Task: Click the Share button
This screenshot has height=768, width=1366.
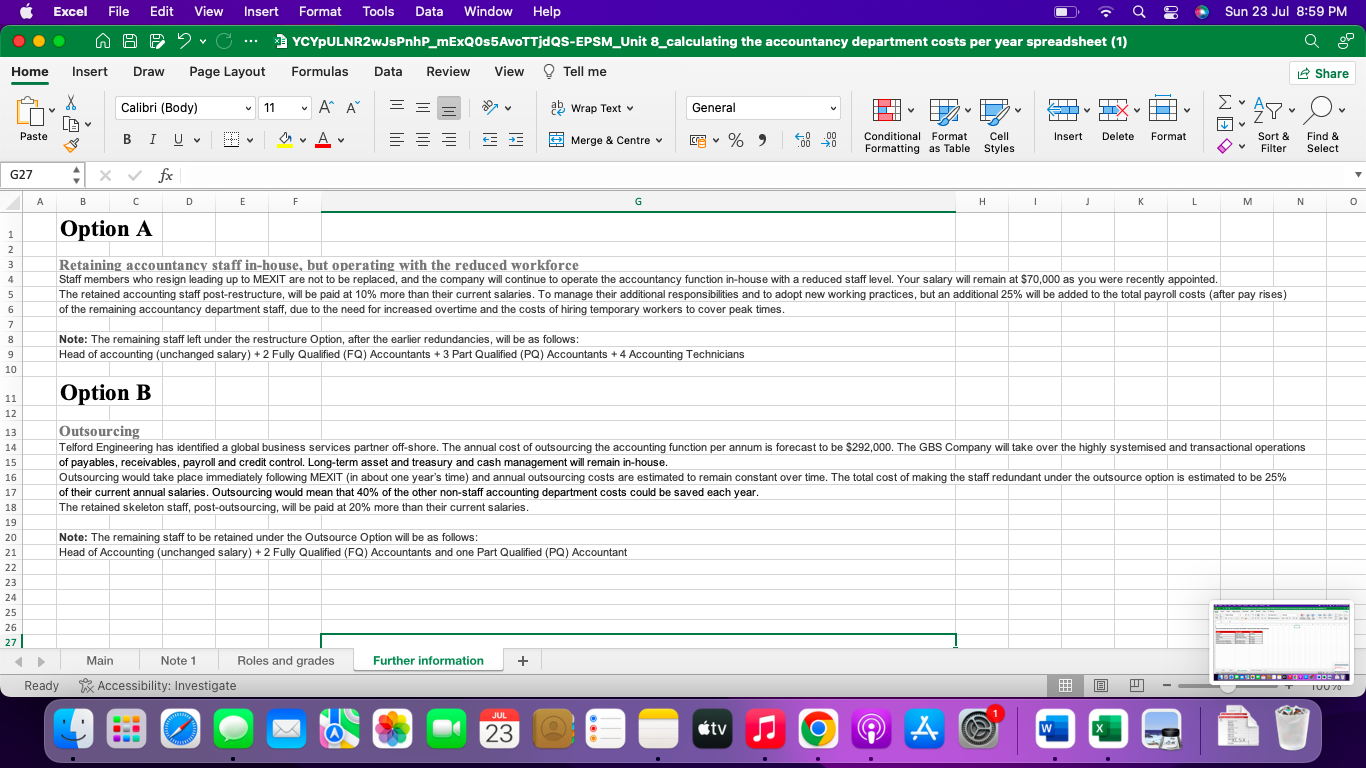Action: coord(1322,73)
